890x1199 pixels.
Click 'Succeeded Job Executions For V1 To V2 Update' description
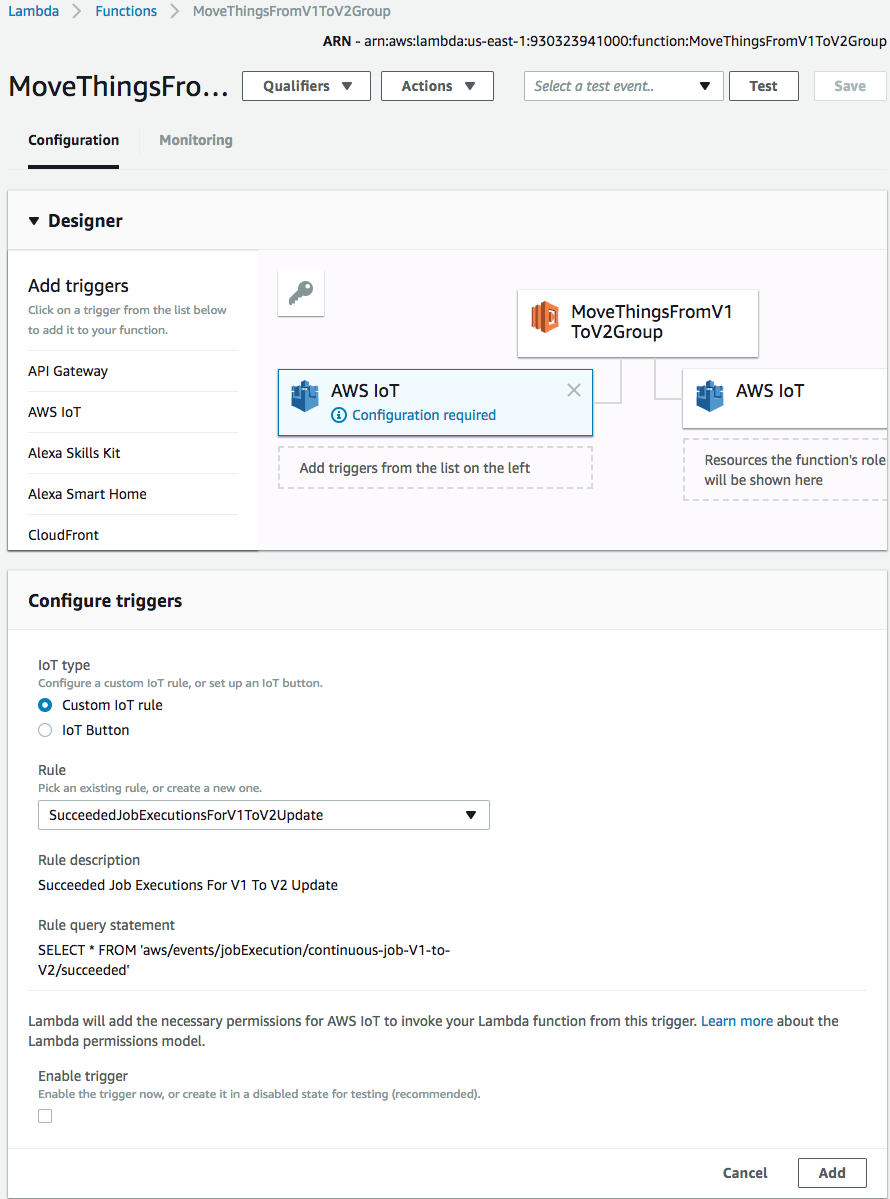188,885
